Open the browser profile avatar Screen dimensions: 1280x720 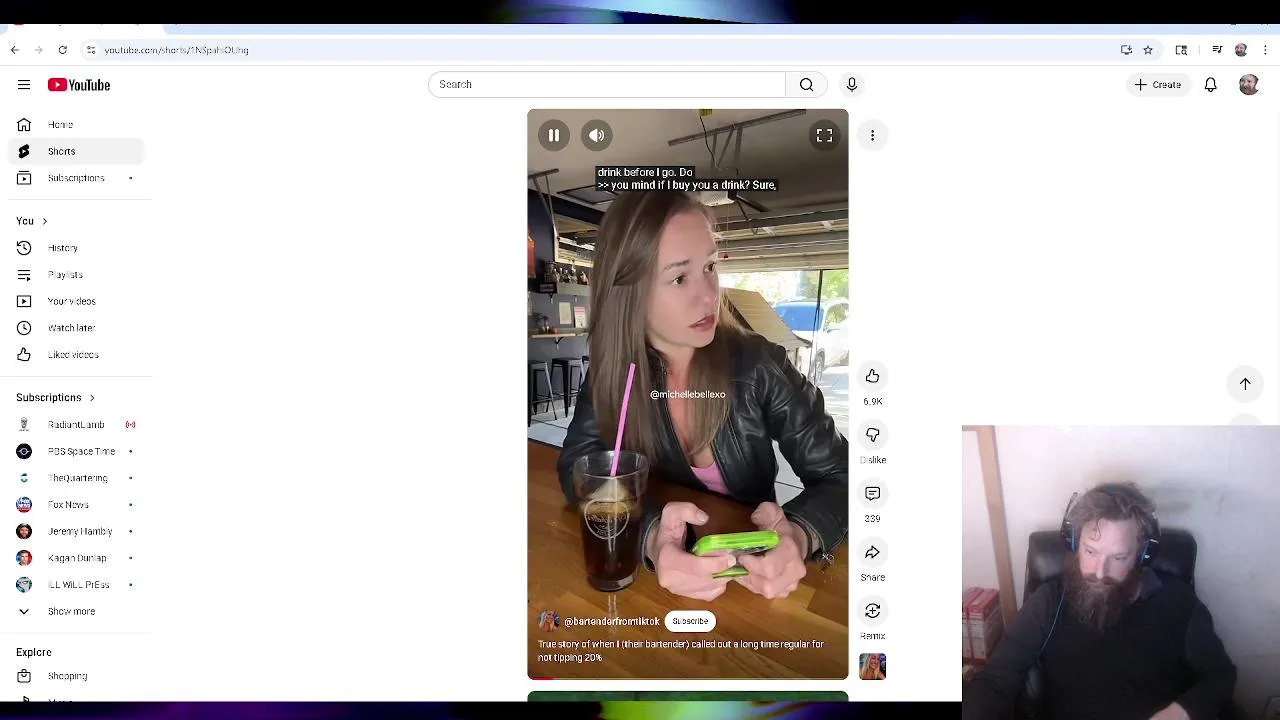pyautogui.click(x=1241, y=50)
